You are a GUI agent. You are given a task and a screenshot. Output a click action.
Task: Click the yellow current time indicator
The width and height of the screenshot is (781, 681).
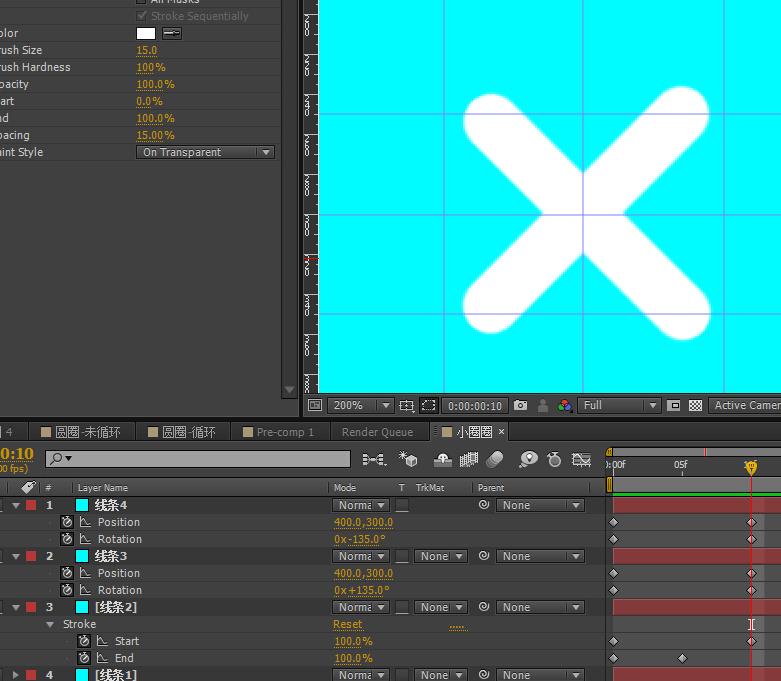pos(751,467)
